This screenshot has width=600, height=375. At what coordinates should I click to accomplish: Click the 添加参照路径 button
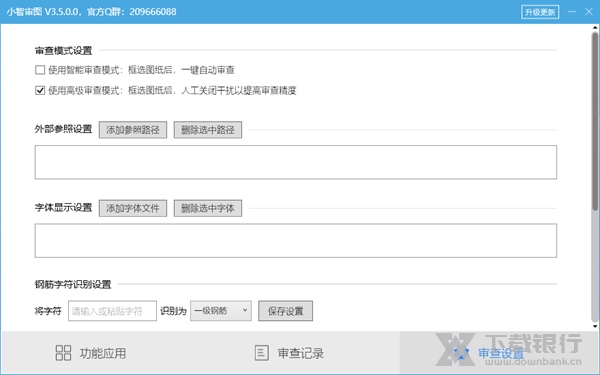click(133, 130)
